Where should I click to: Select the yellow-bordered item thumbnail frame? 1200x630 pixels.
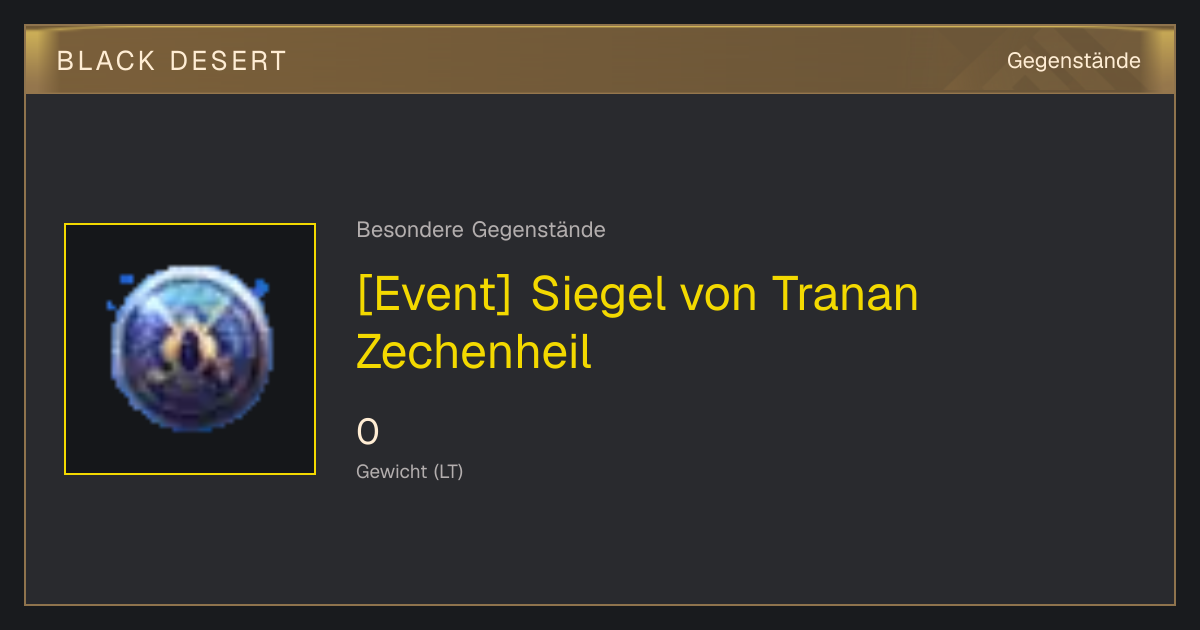[190, 349]
